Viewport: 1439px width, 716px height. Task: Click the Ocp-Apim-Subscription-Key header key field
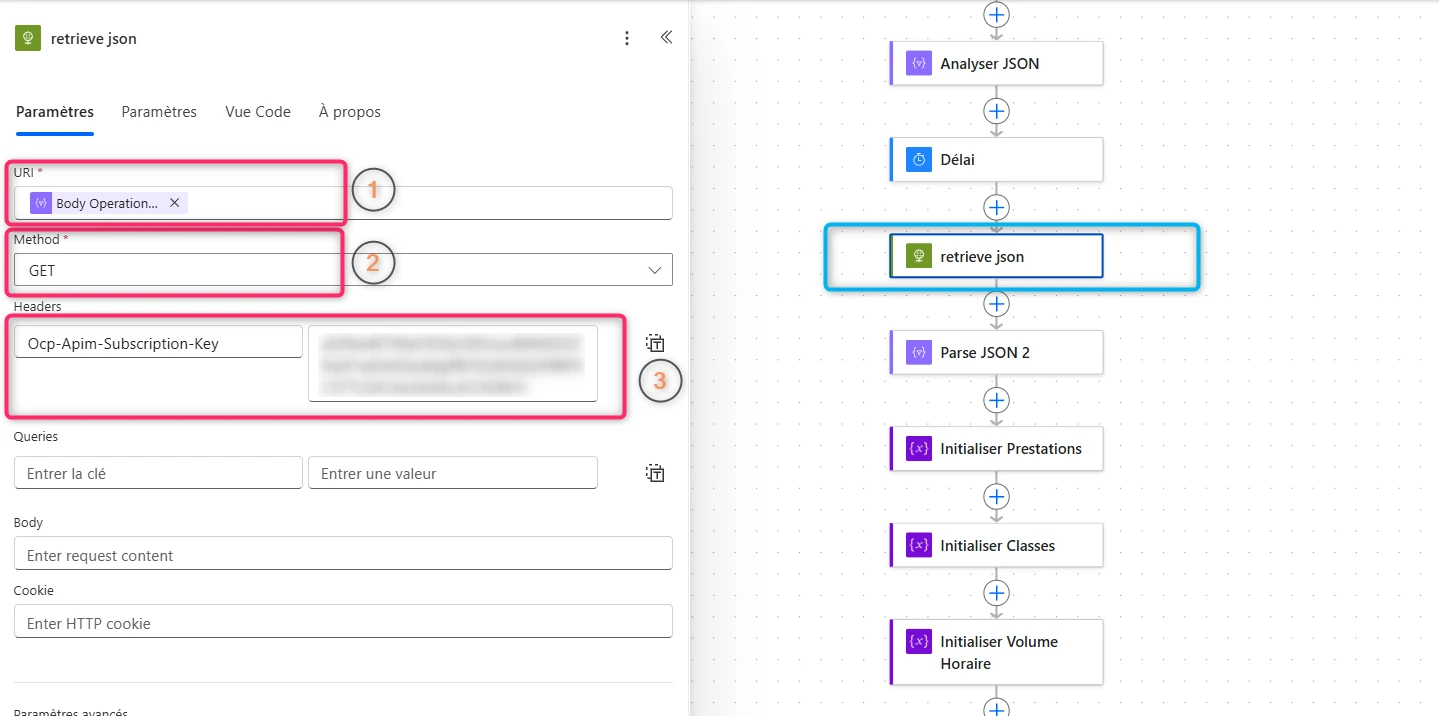click(158, 342)
